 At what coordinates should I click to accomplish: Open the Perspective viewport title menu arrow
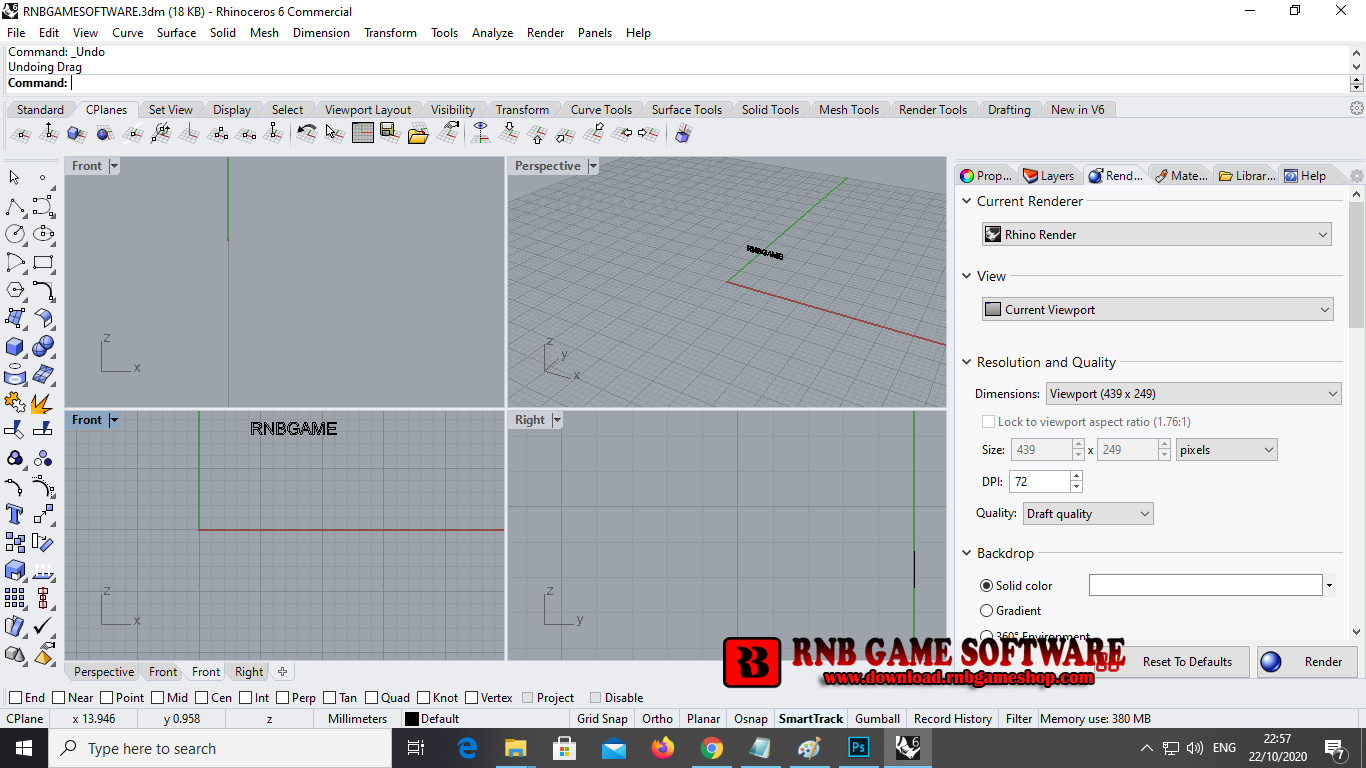[x=593, y=166]
